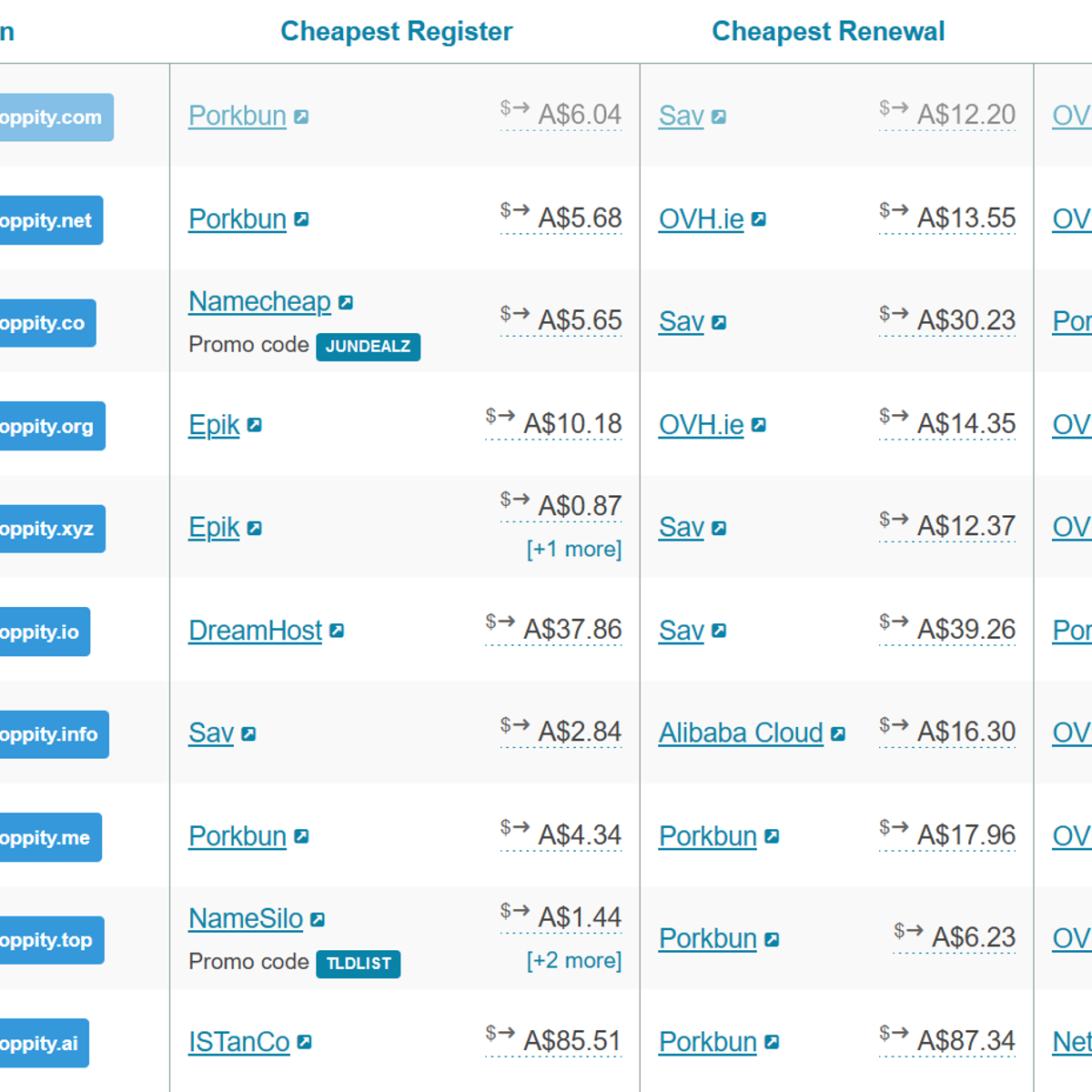The width and height of the screenshot is (1092, 1092).
Task: Click the A$85.51 register price for oppity.ai
Action: coord(571,1041)
